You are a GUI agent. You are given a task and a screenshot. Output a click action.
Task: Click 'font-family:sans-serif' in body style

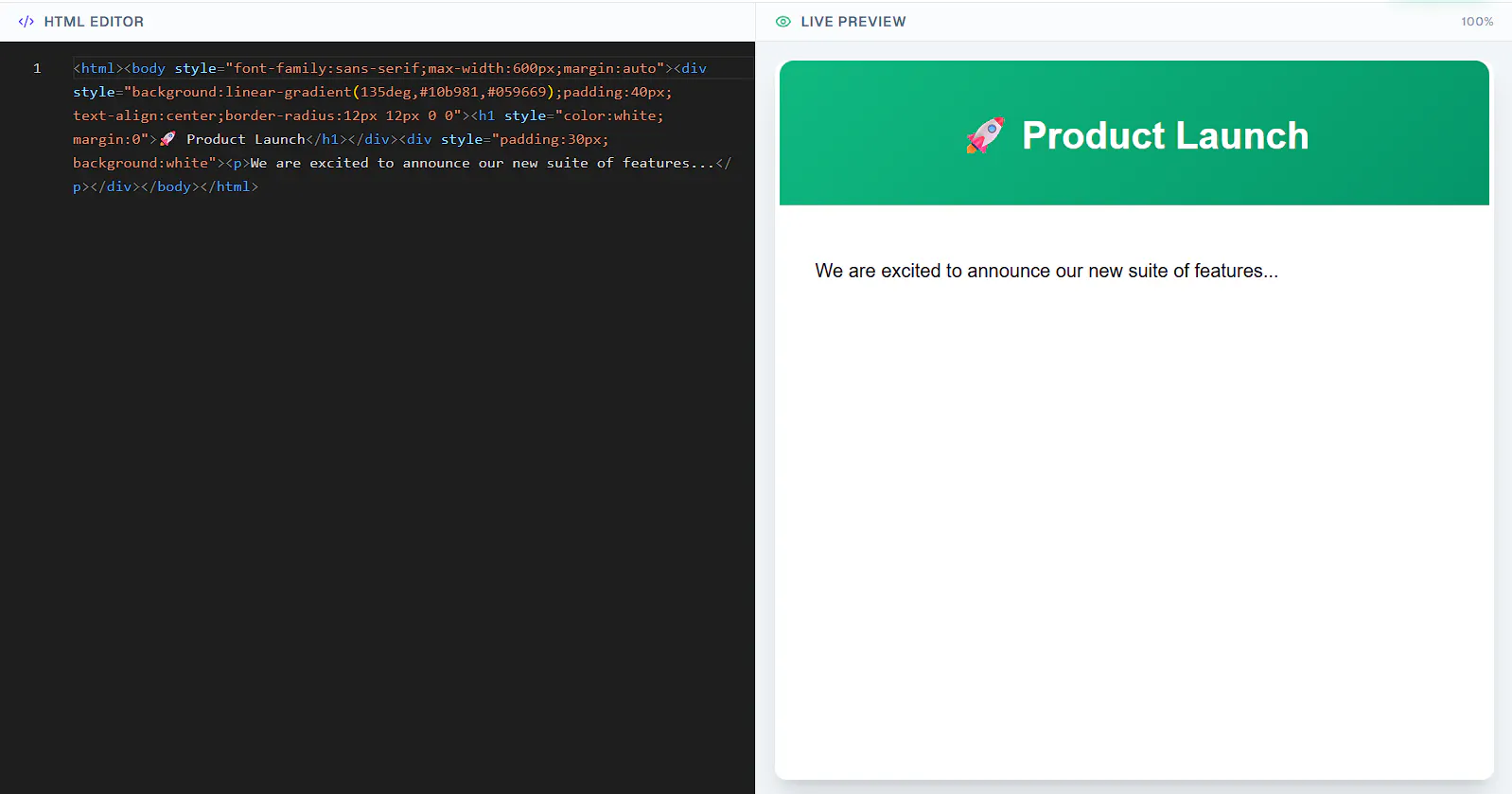pyautogui.click(x=326, y=68)
